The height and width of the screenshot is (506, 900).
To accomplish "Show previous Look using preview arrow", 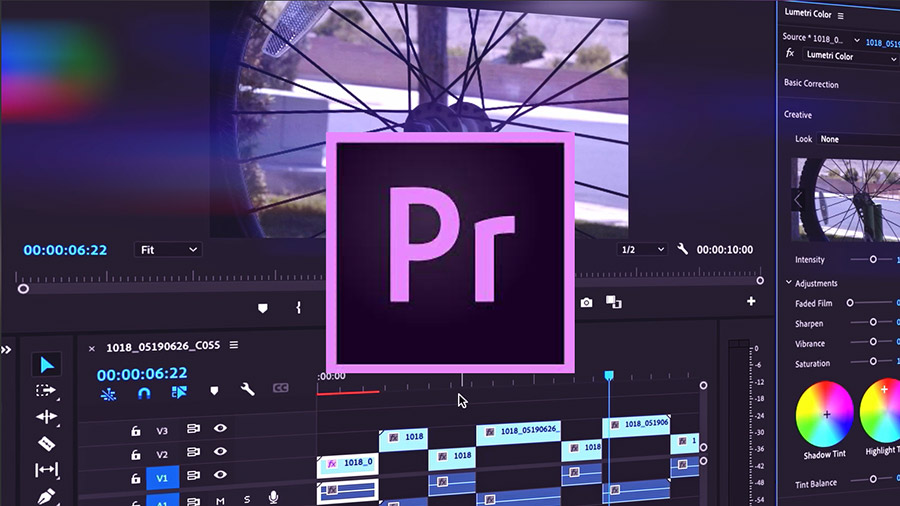I will click(798, 200).
